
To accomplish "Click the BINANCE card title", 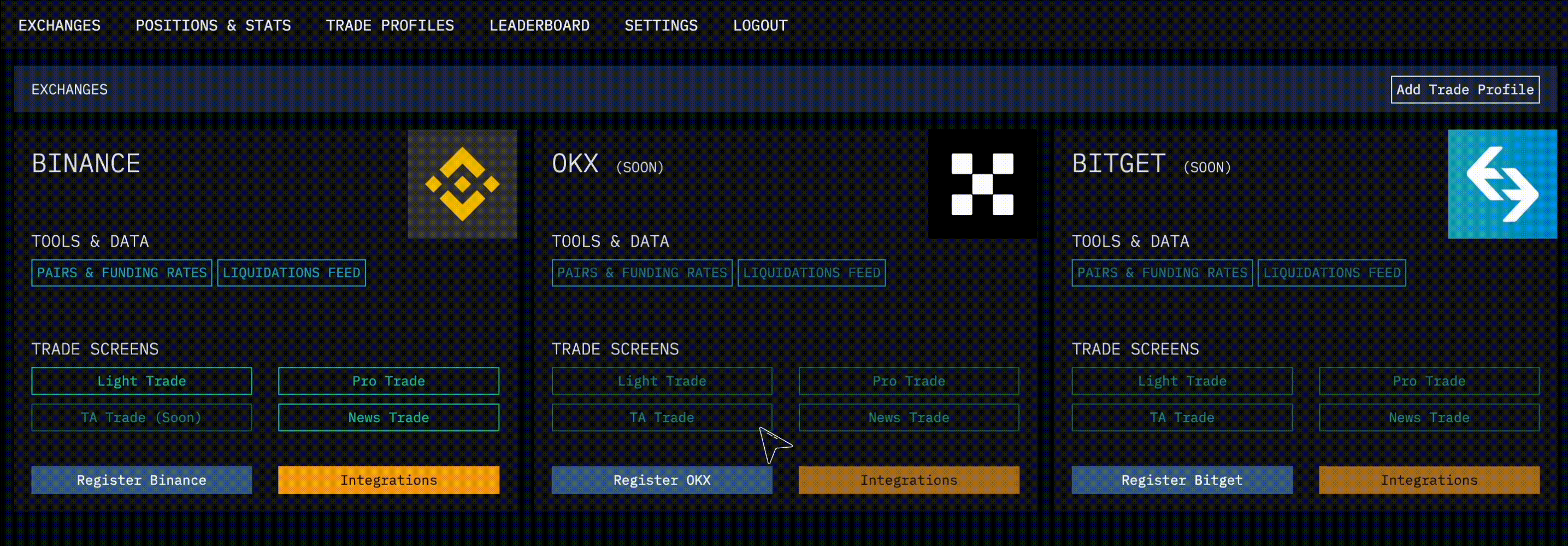I will click(x=86, y=164).
